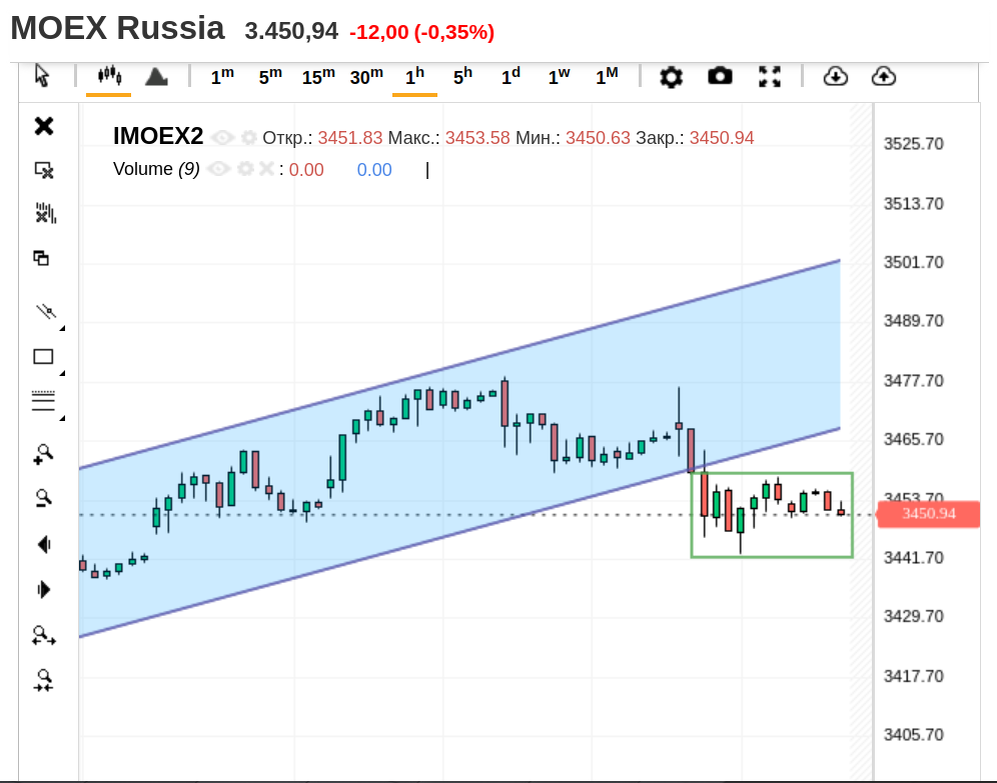Move chart right with the arrow

pos(44,590)
